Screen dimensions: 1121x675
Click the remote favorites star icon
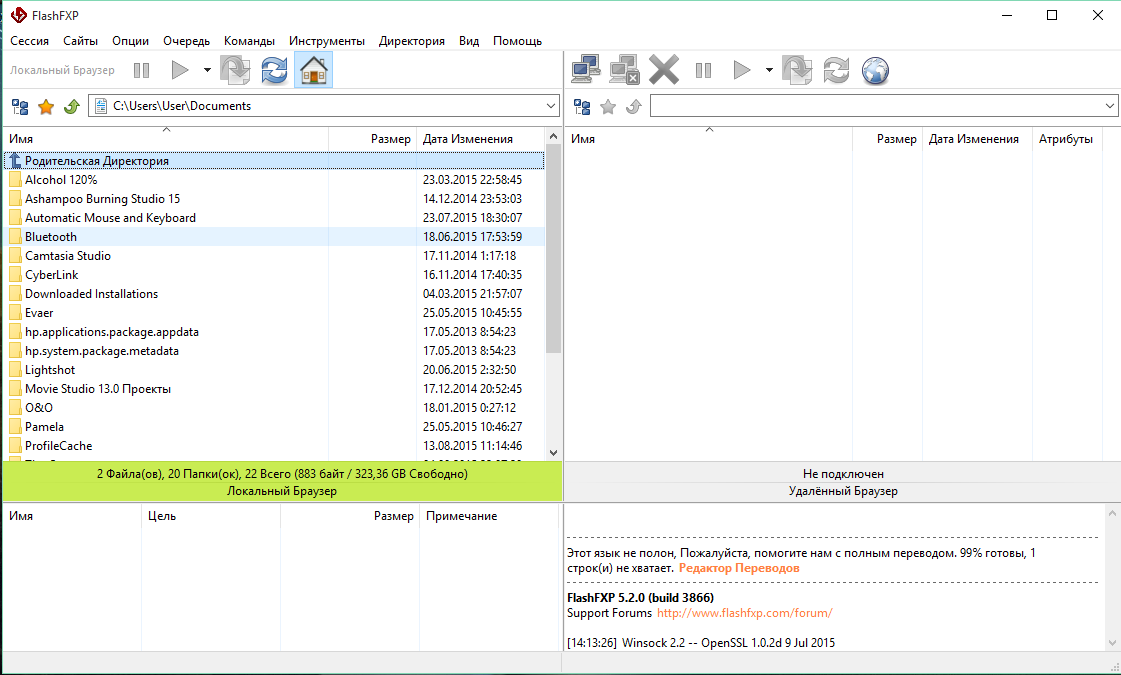608,107
